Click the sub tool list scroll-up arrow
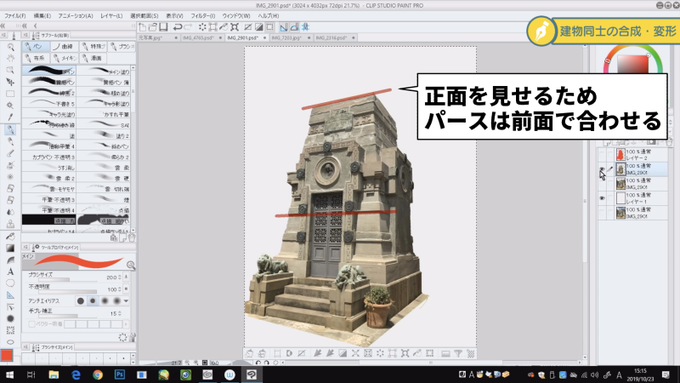 tap(133, 68)
